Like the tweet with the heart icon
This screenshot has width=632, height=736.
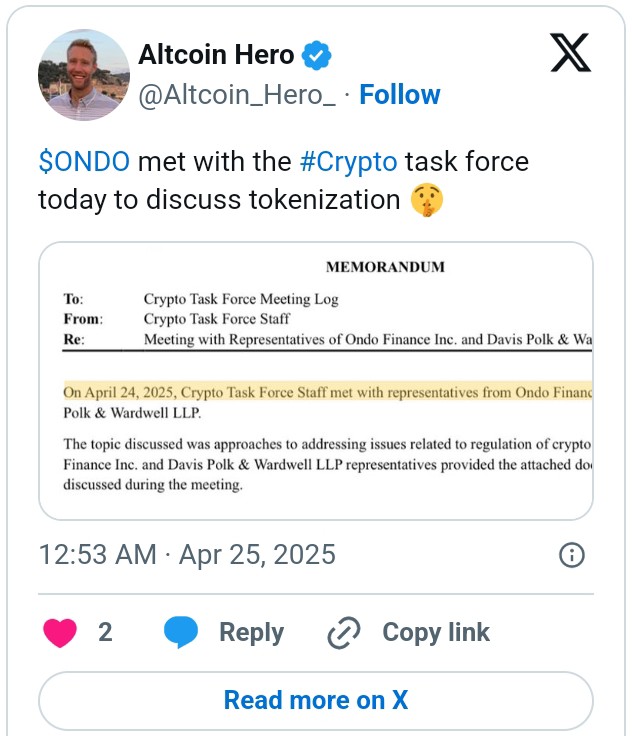[60, 632]
